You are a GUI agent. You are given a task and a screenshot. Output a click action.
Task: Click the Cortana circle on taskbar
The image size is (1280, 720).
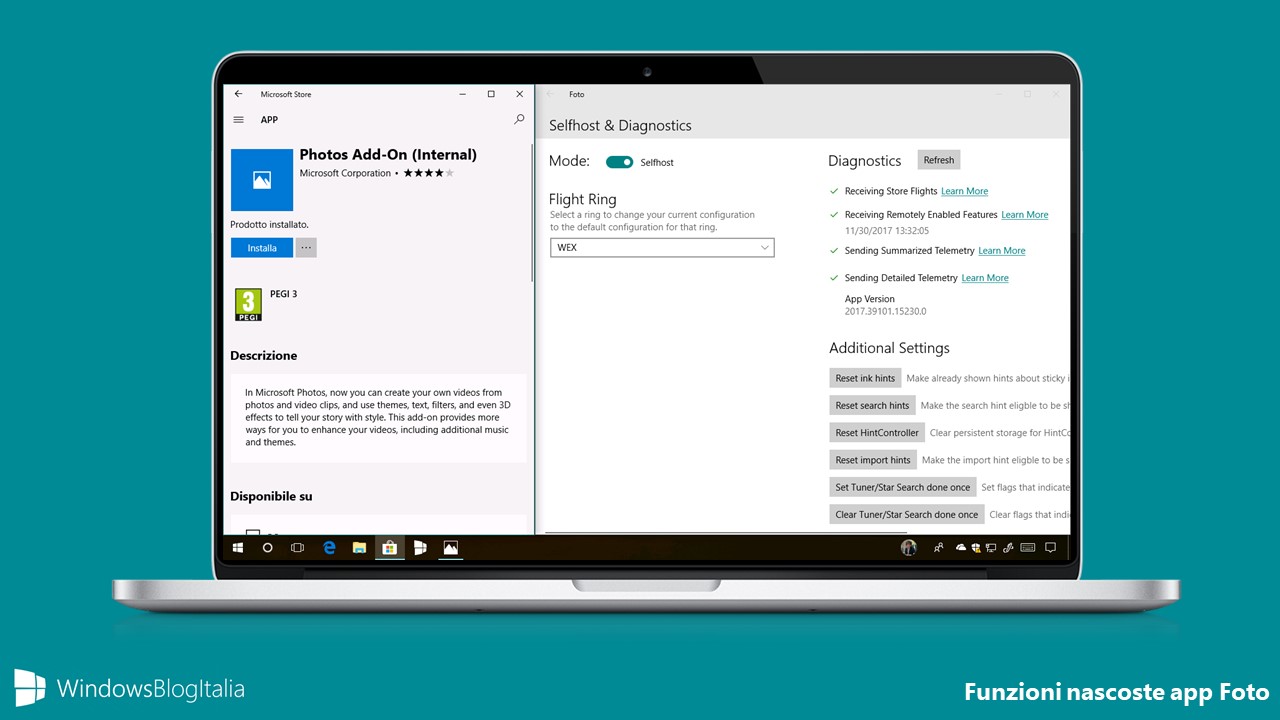click(x=268, y=548)
